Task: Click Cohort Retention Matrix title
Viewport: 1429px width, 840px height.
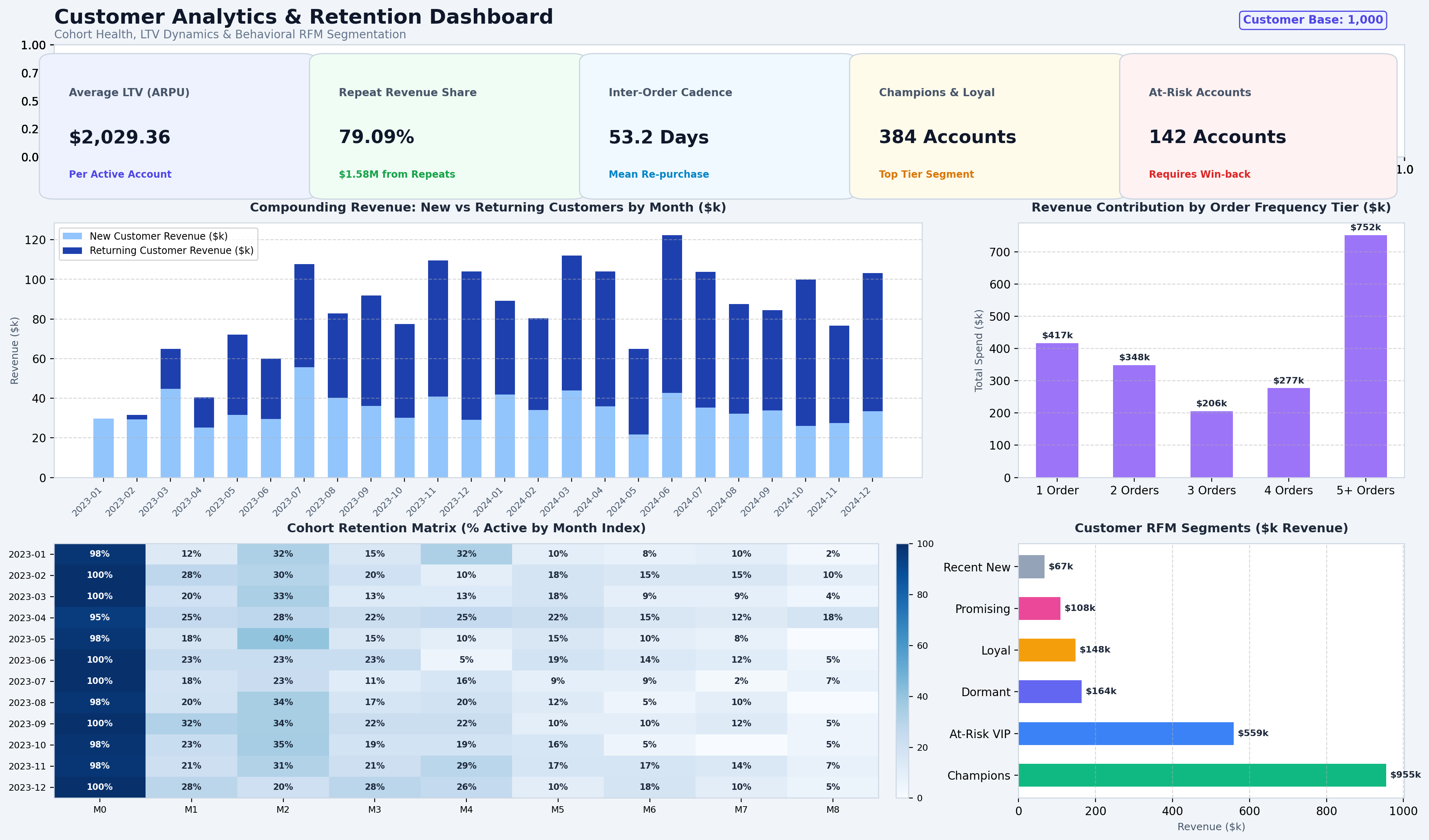Action: (466, 528)
